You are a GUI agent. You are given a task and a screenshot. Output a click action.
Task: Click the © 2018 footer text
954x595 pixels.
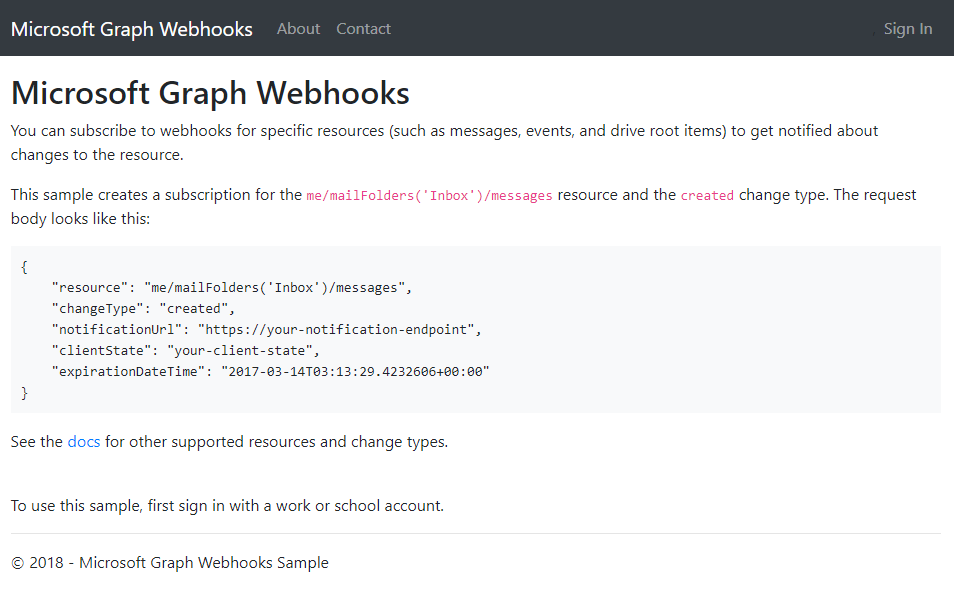click(x=170, y=563)
